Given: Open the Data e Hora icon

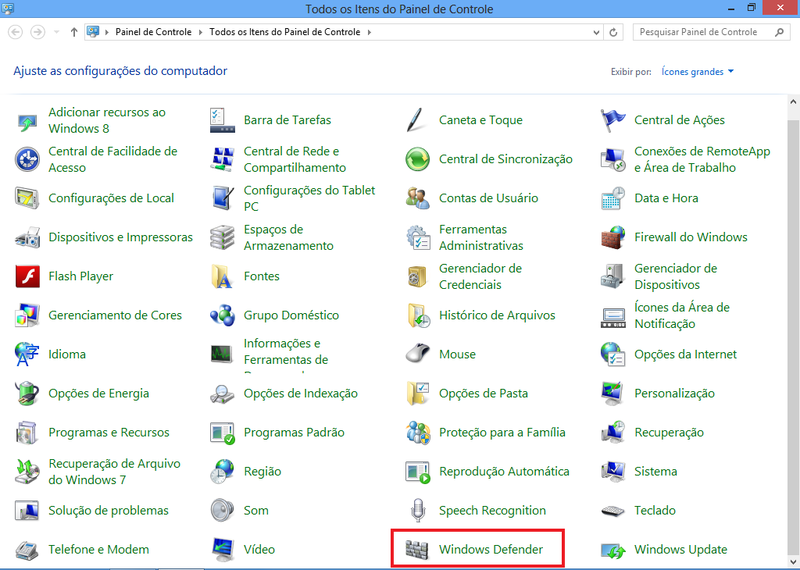Looking at the screenshot, I should pyautogui.click(x=613, y=199).
